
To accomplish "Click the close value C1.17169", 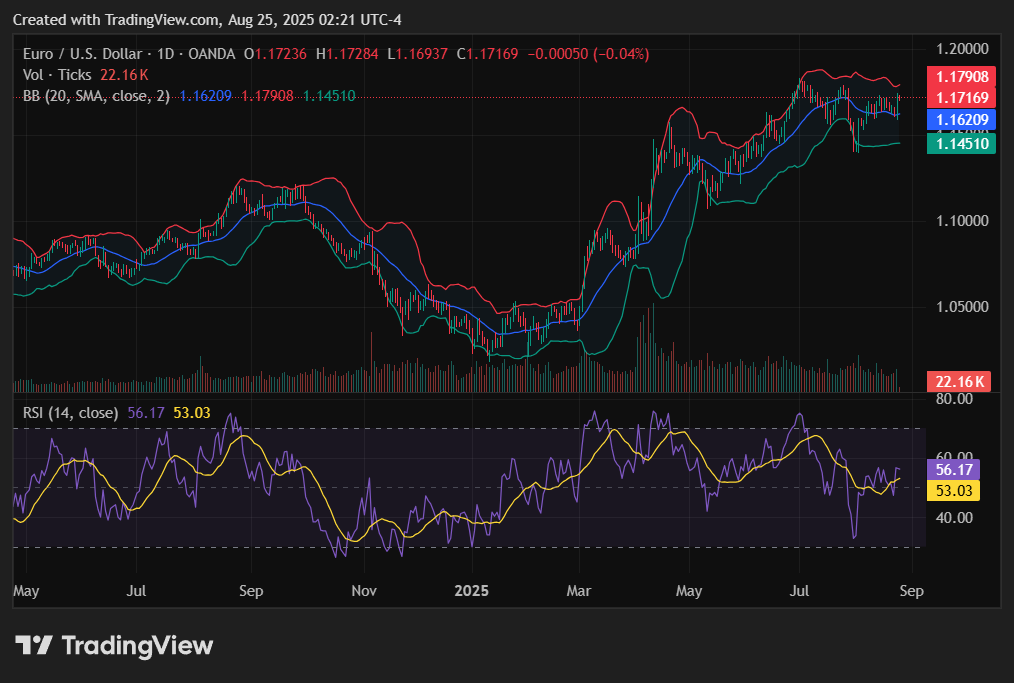I will coord(488,54).
